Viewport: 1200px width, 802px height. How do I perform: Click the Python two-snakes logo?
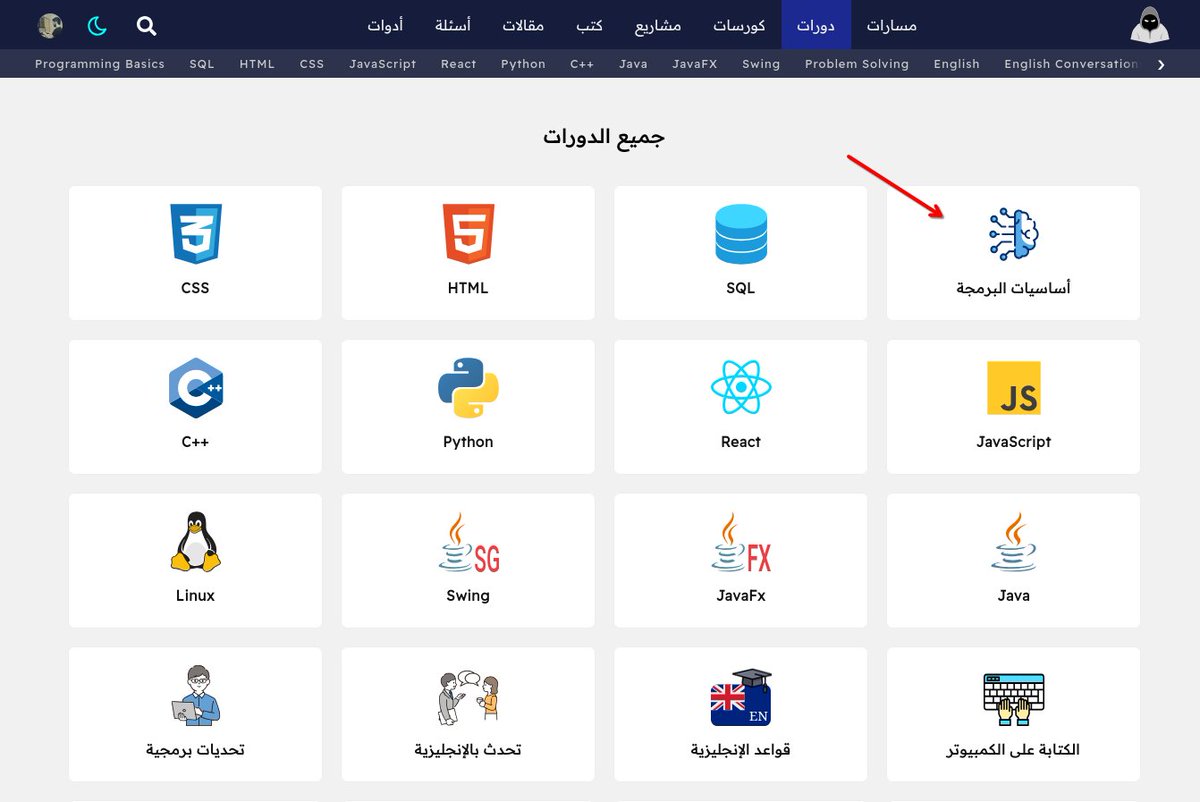pyautogui.click(x=467, y=387)
